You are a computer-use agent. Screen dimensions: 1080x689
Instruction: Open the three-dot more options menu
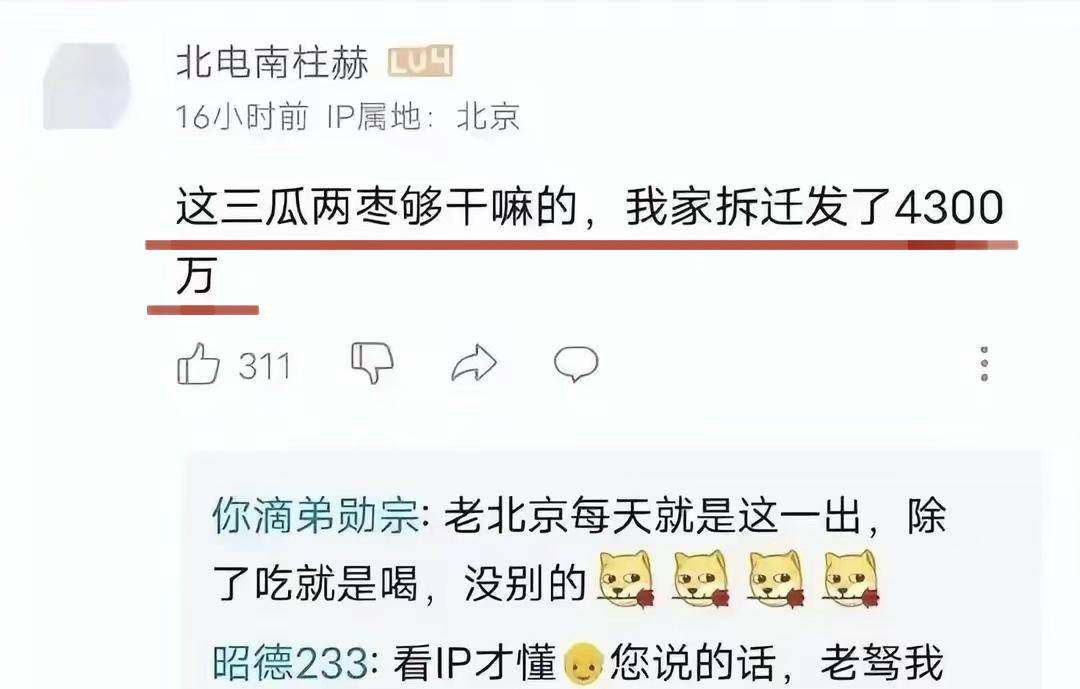click(984, 364)
